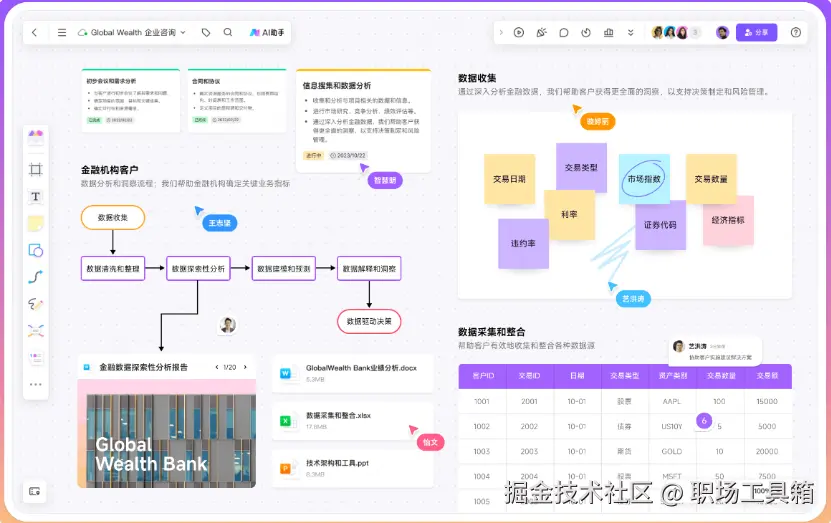This screenshot has width=831, height=523.
Task: Click the 进行中 status tag on card
Action: 313,156
